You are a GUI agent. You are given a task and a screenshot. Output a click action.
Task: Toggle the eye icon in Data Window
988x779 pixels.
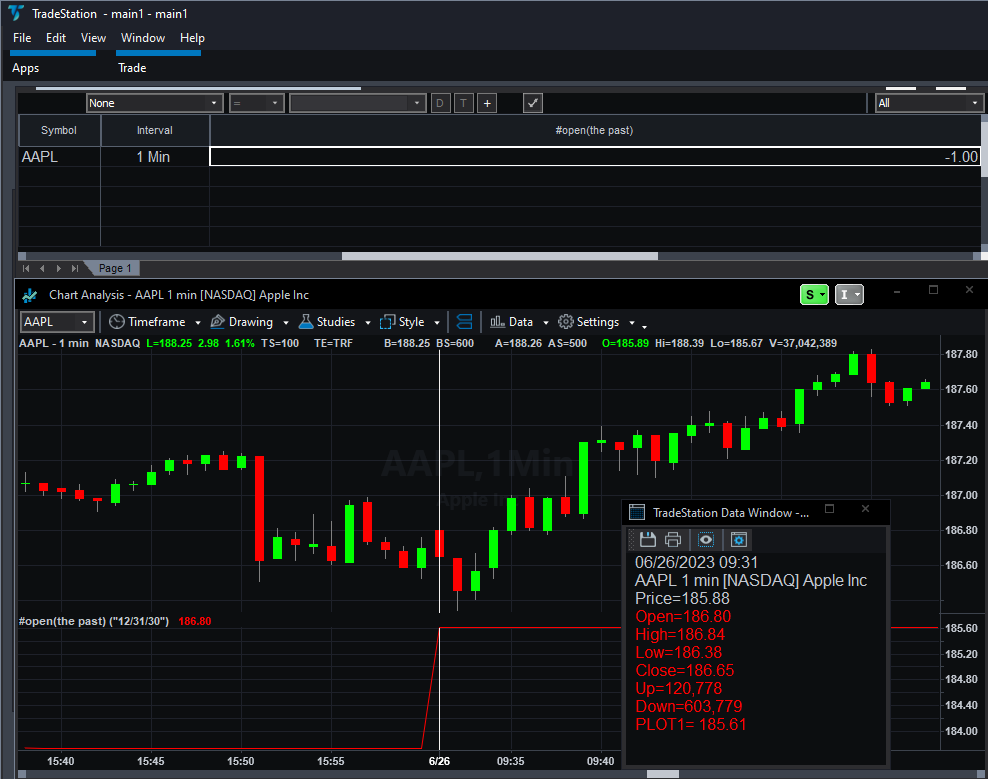[x=706, y=540]
